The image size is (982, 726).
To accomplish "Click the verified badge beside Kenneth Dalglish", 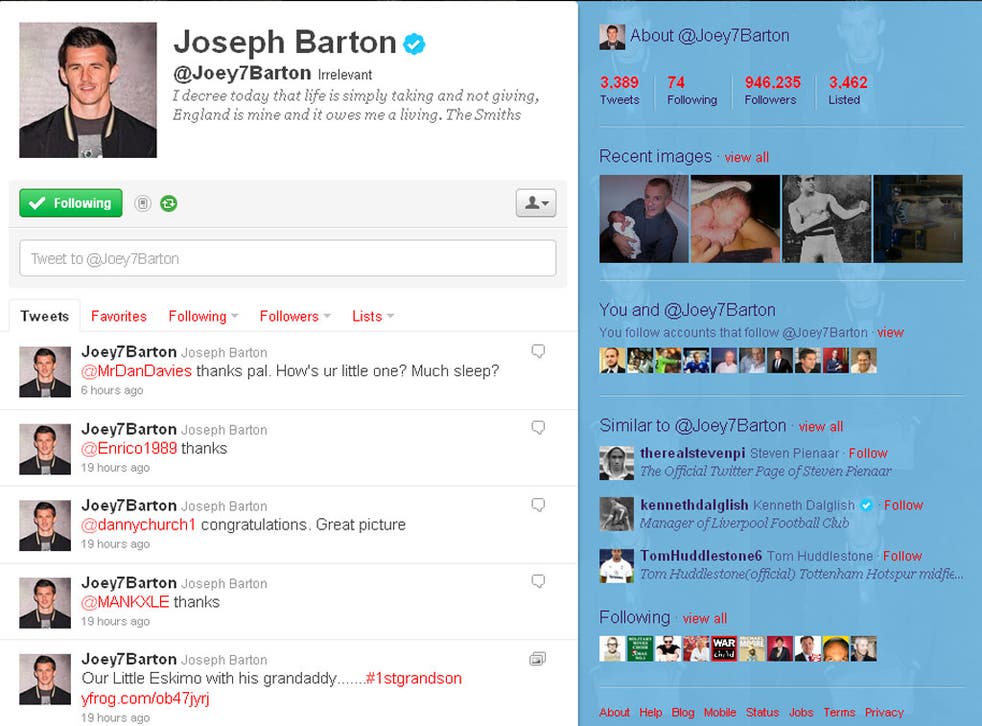I will coord(867,505).
